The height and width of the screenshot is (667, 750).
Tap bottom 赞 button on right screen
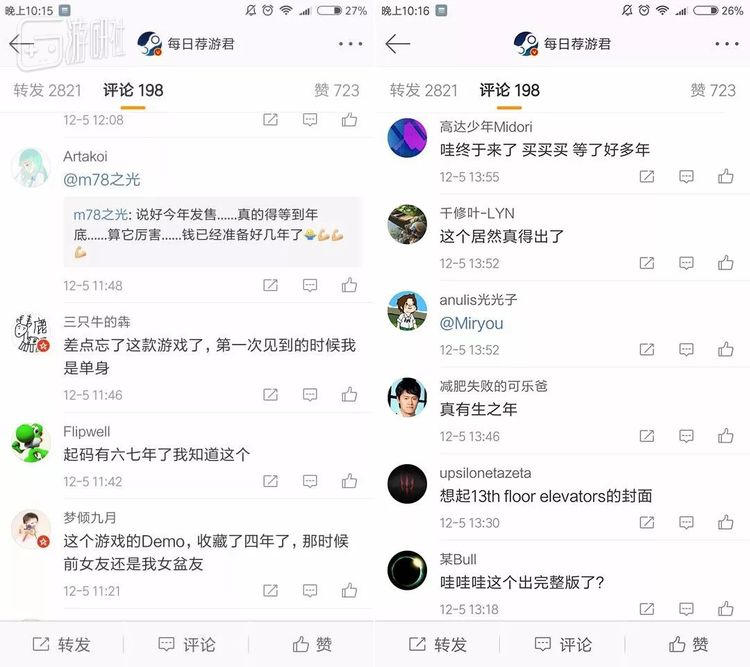[x=688, y=645]
